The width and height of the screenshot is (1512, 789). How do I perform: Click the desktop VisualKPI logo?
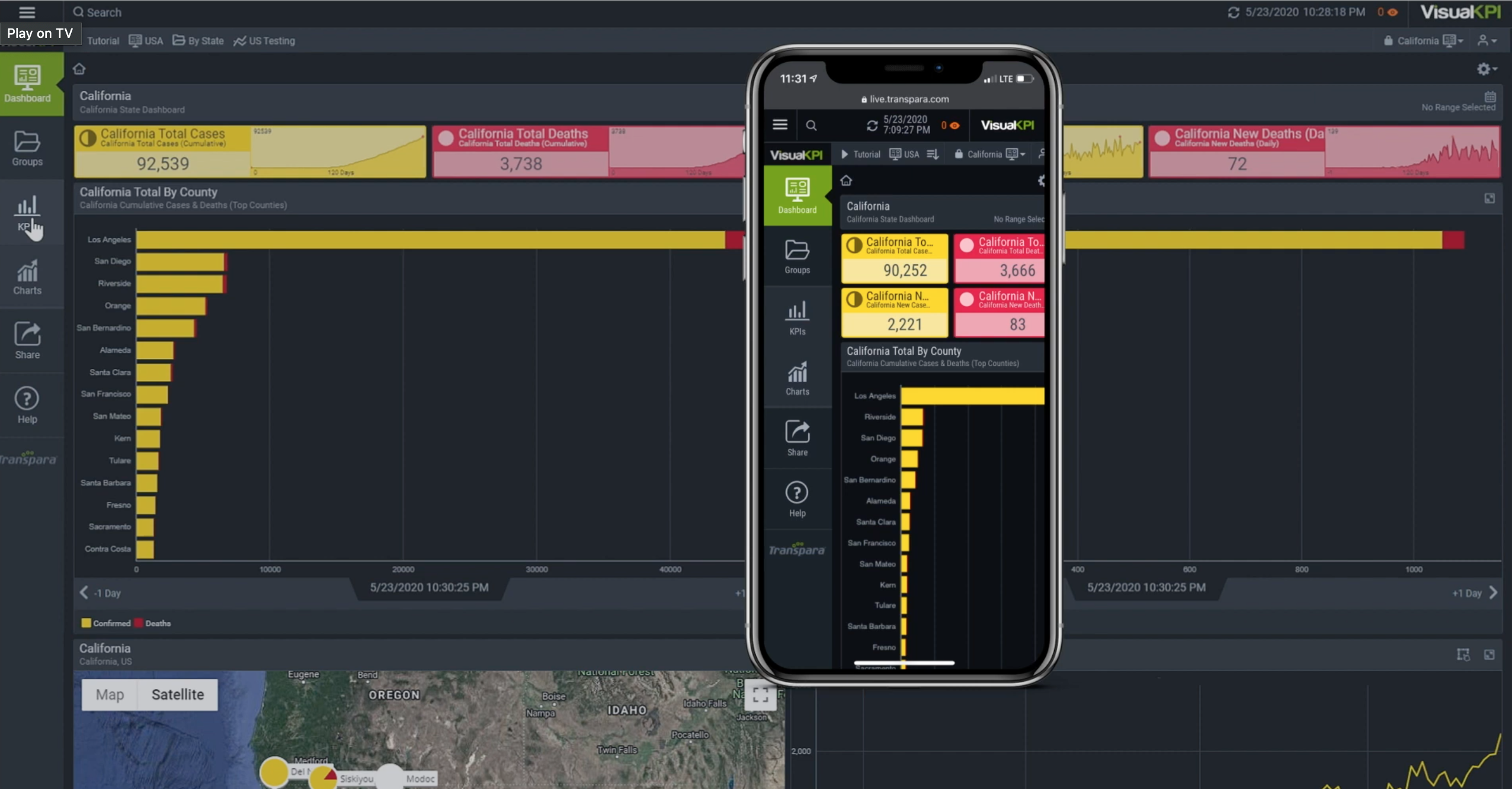click(x=1460, y=12)
